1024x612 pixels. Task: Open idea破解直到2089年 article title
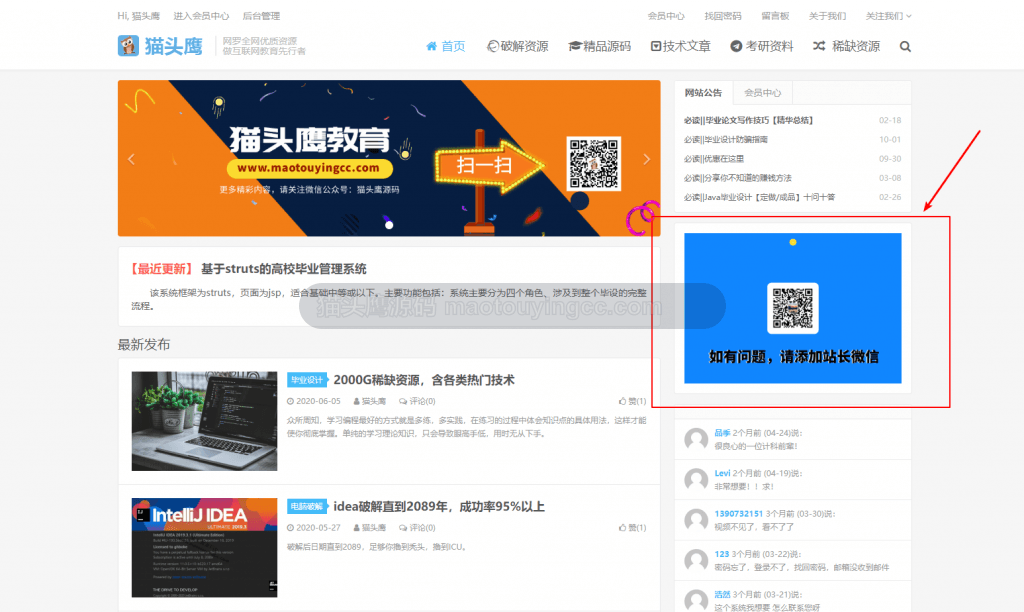tap(439, 507)
